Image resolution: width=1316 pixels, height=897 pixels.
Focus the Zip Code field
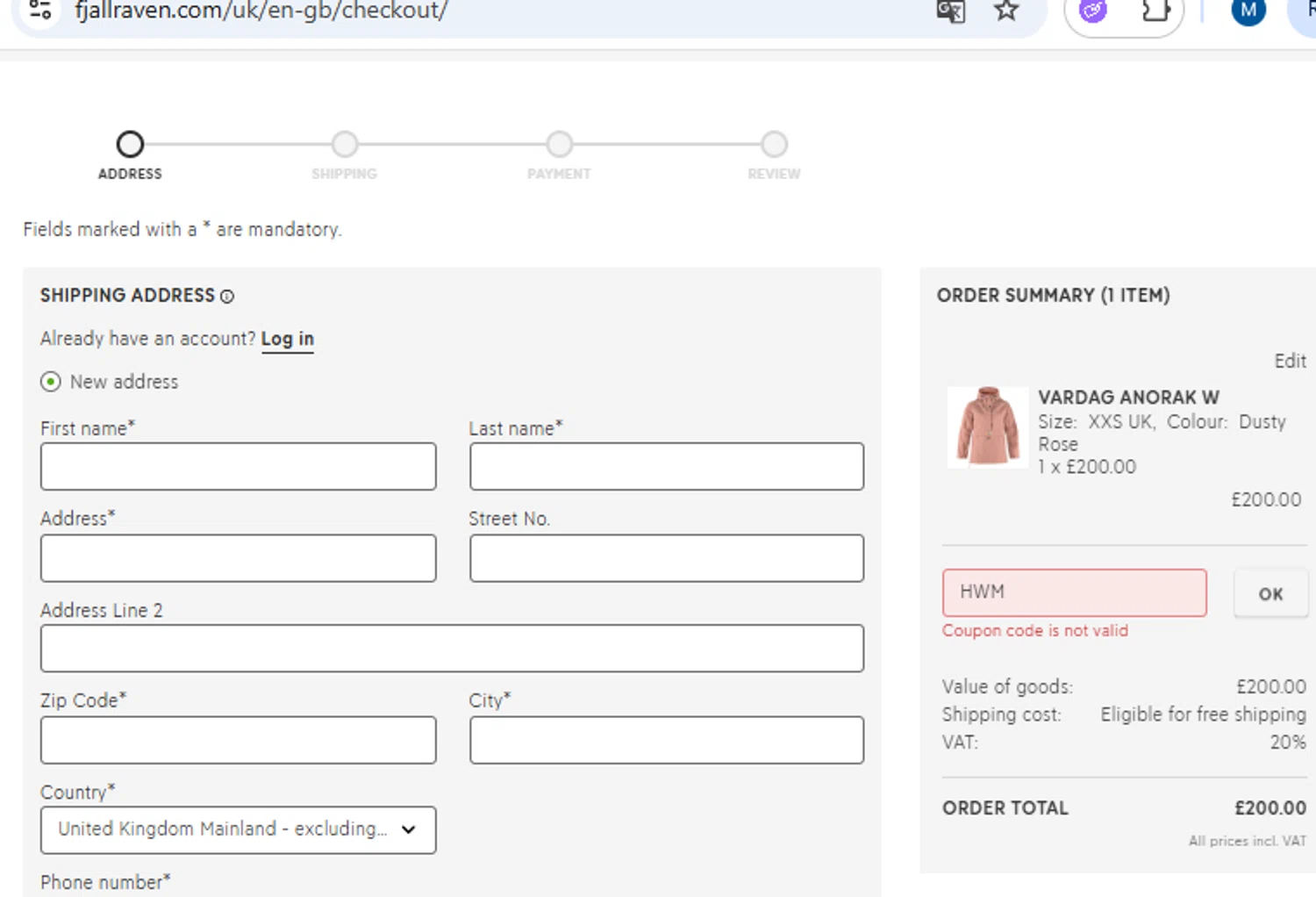pyautogui.click(x=238, y=740)
